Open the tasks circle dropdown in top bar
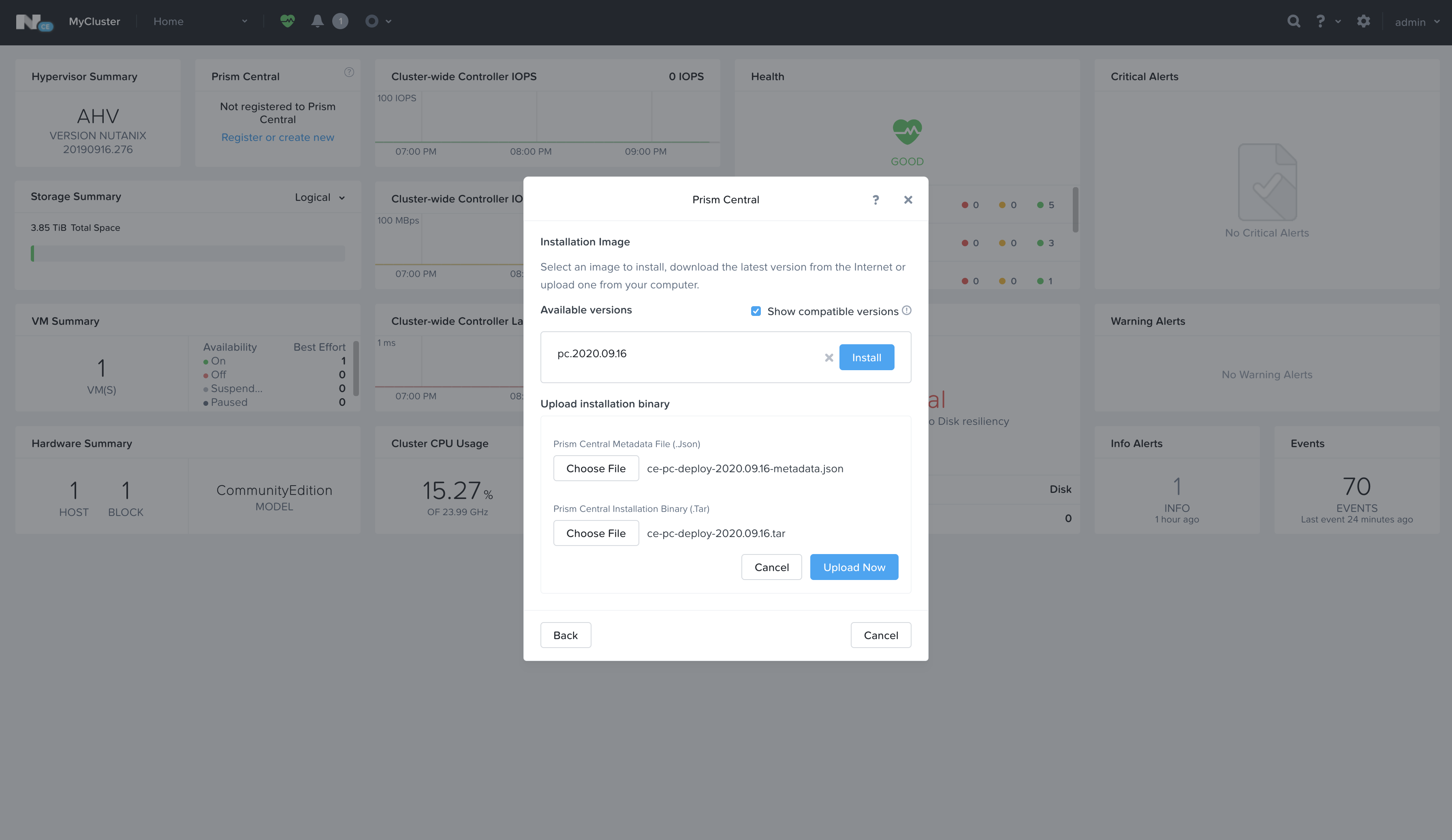Image resolution: width=1452 pixels, height=840 pixels. tap(378, 21)
